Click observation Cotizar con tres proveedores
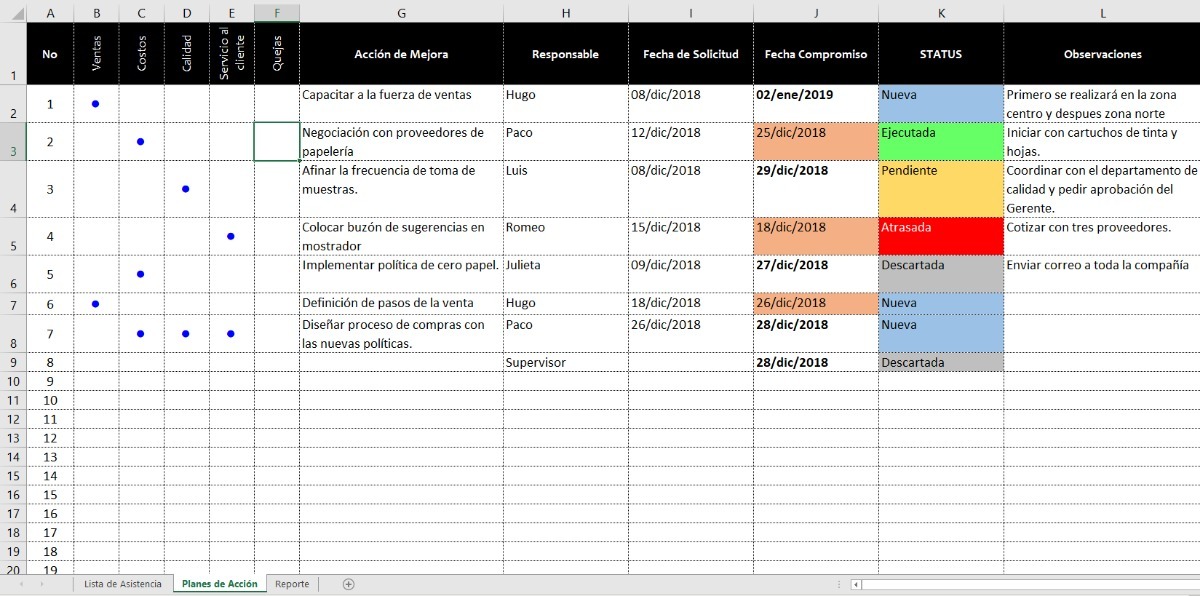Screen dimensions: 1200x596 pos(1102,237)
